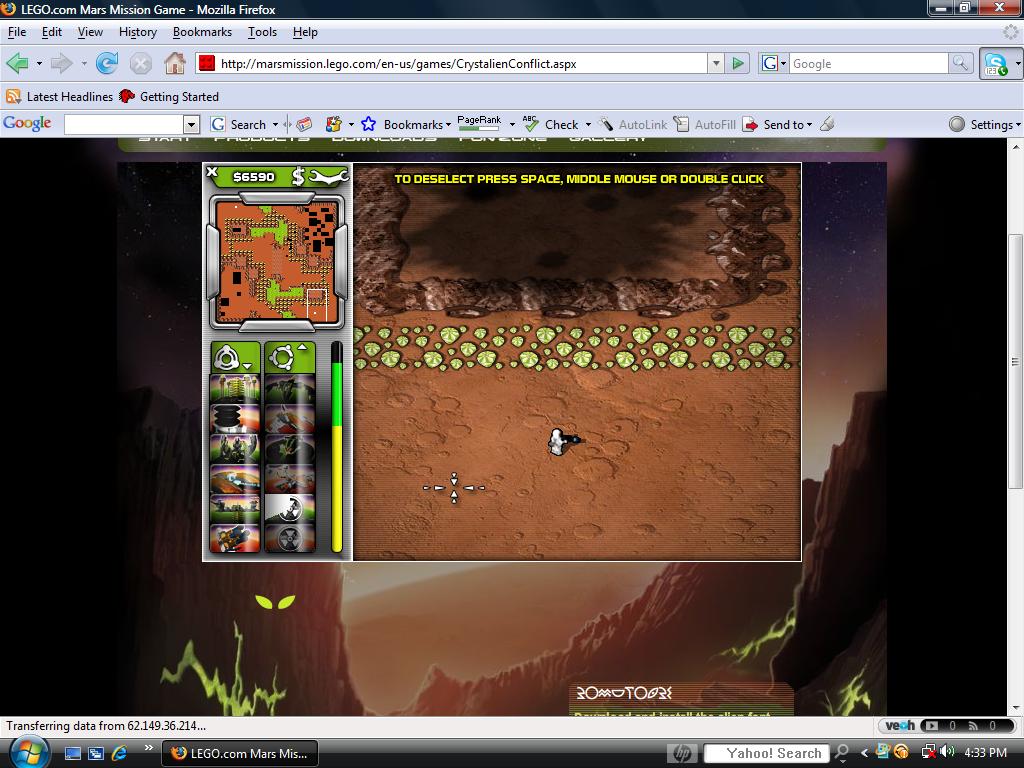1024x768 pixels.
Task: Click the search magnifier icon
Action: [x=960, y=63]
